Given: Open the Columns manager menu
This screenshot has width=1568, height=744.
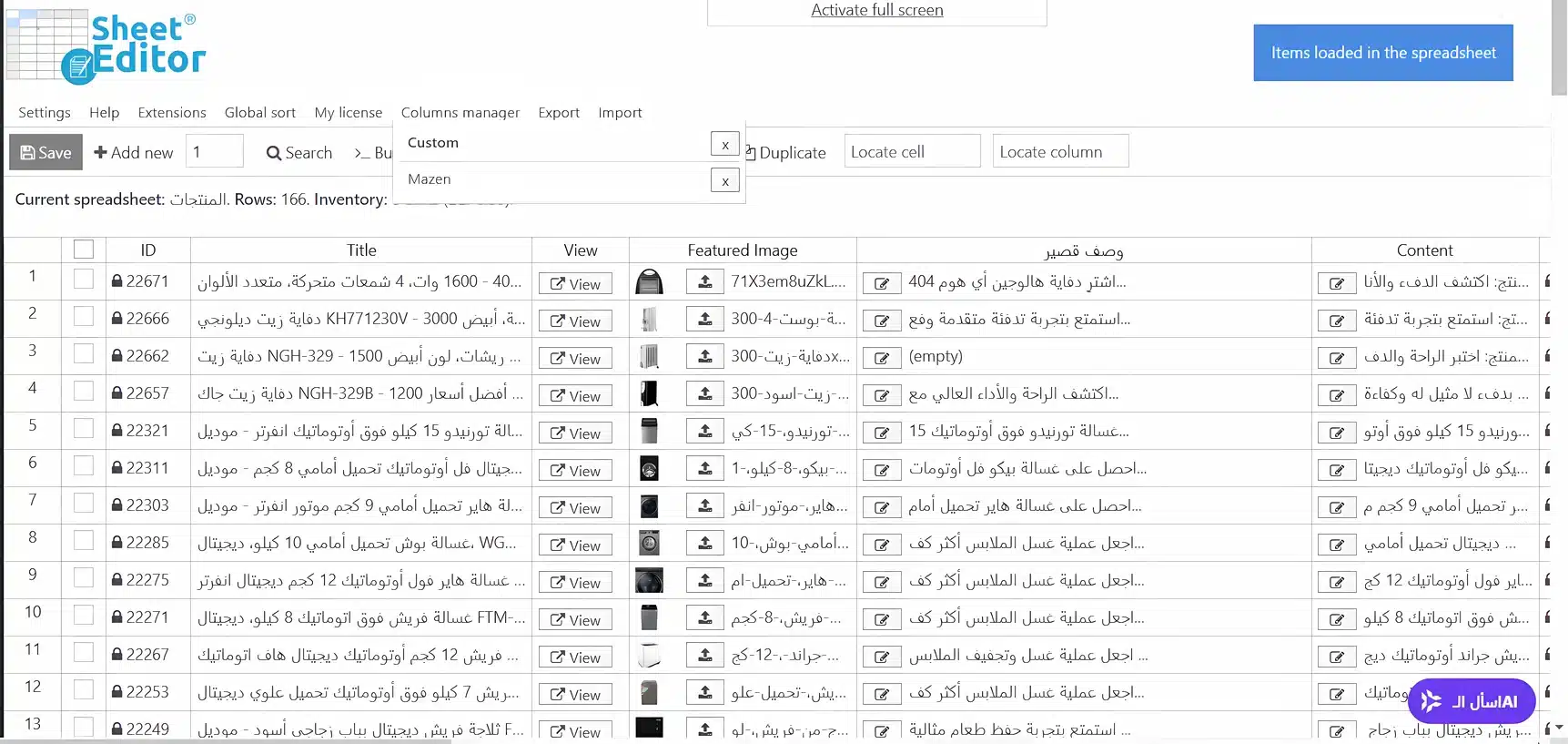Looking at the screenshot, I should [460, 113].
